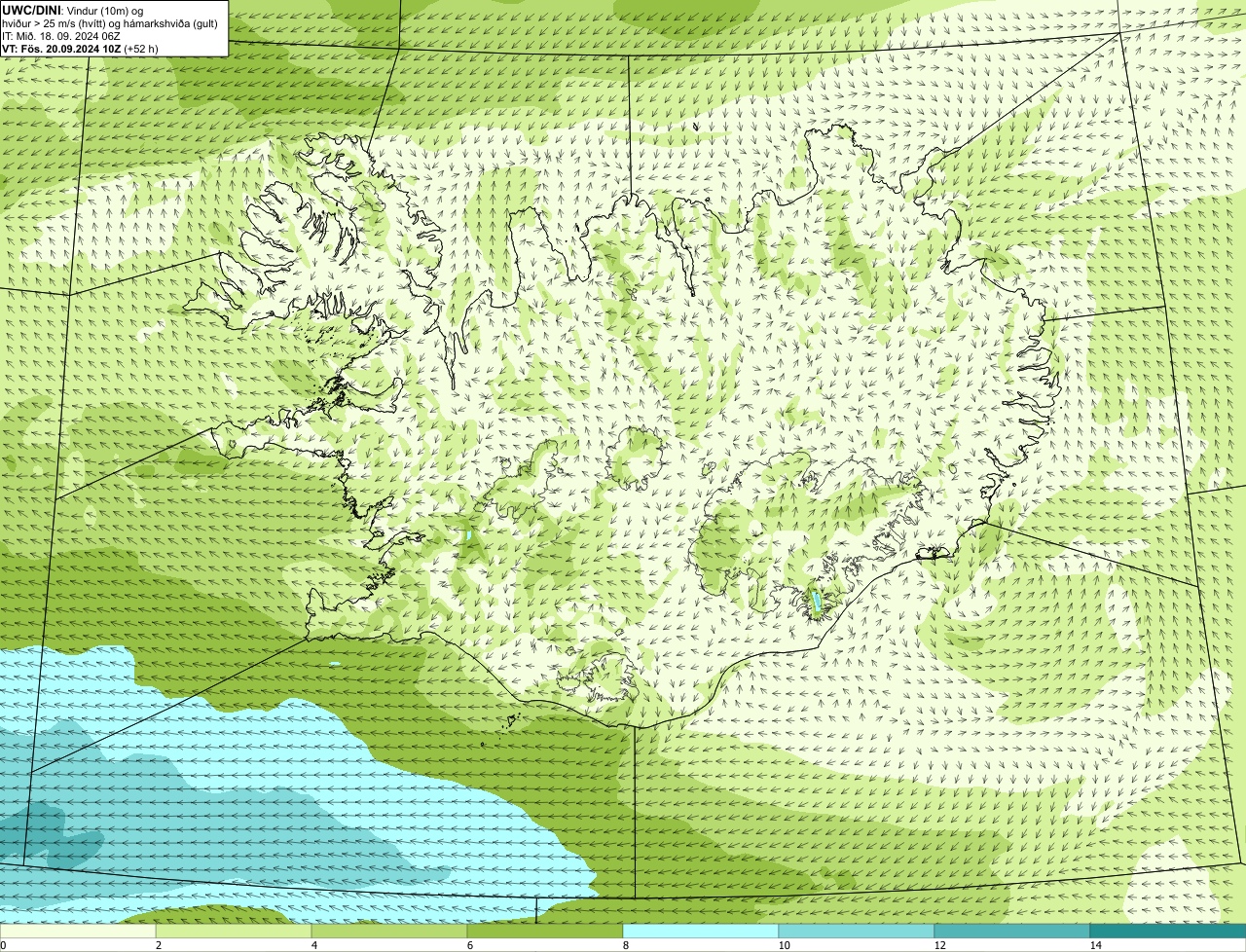This screenshot has height=952, width=1246.
Task: Click the title line 'UWC/DINI: Vindur (10m) og'
Action: click(73, 10)
